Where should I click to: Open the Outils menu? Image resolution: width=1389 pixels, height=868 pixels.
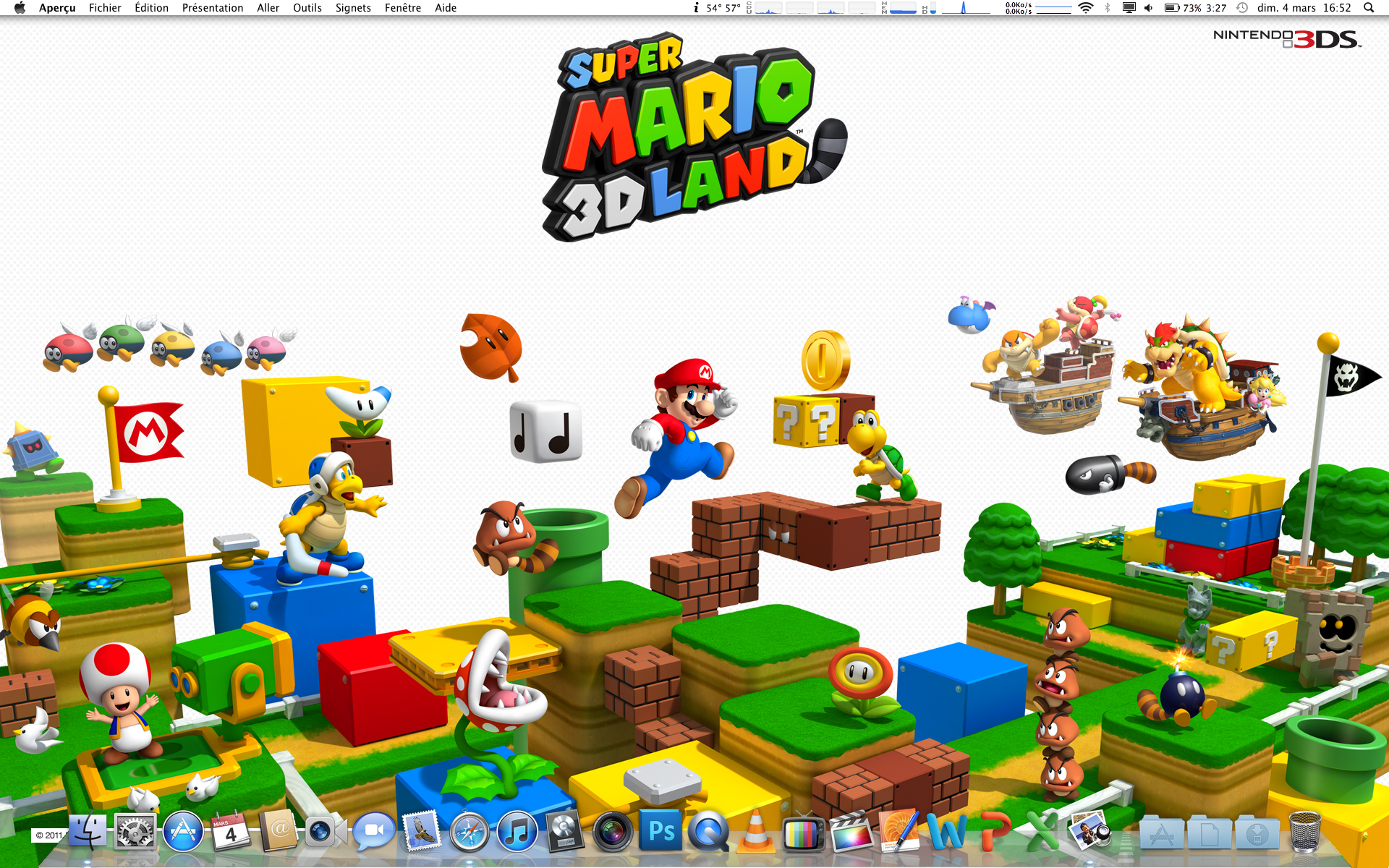pyautogui.click(x=307, y=8)
